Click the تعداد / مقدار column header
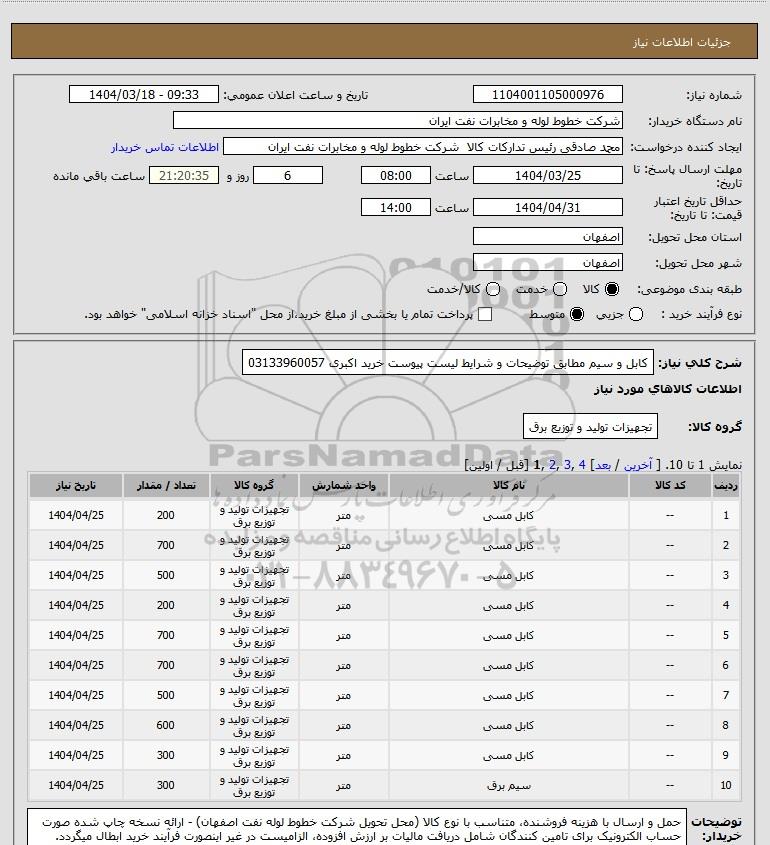Image resolution: width=770 pixels, height=845 pixels. click(x=166, y=485)
